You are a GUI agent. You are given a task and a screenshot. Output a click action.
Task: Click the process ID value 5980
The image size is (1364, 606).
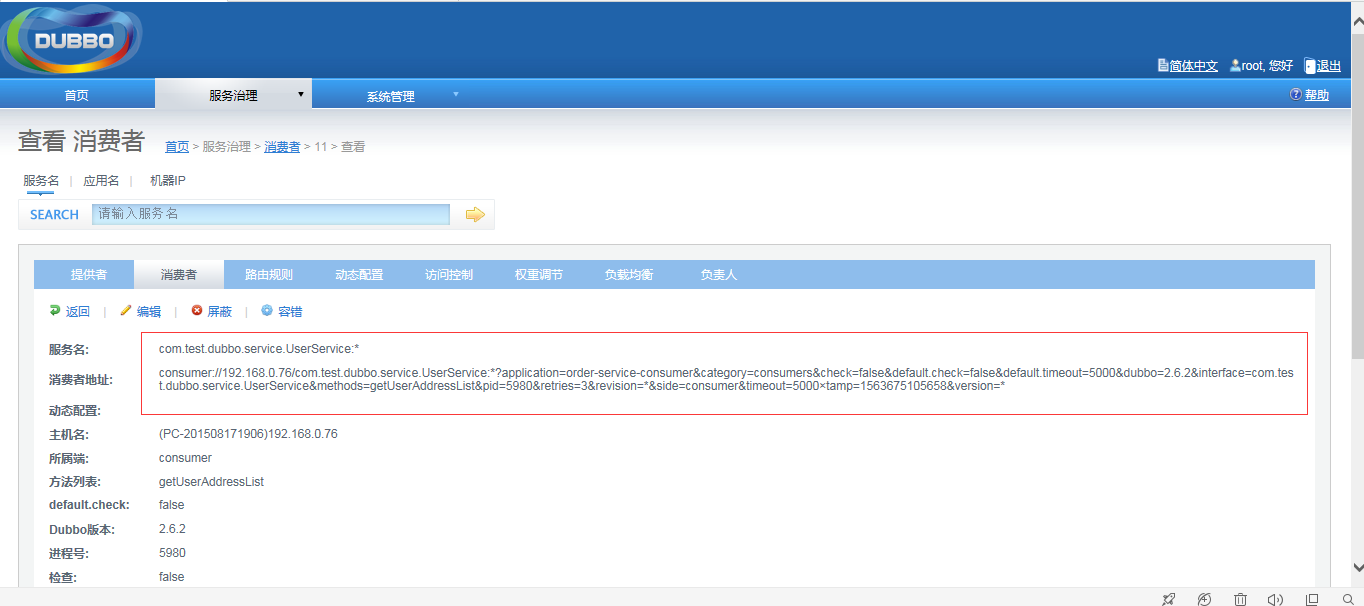tap(172, 553)
